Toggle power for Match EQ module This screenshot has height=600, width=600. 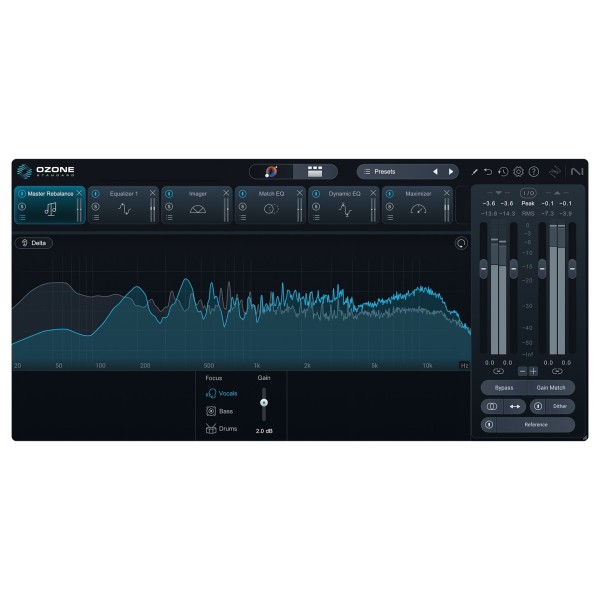pos(242,194)
